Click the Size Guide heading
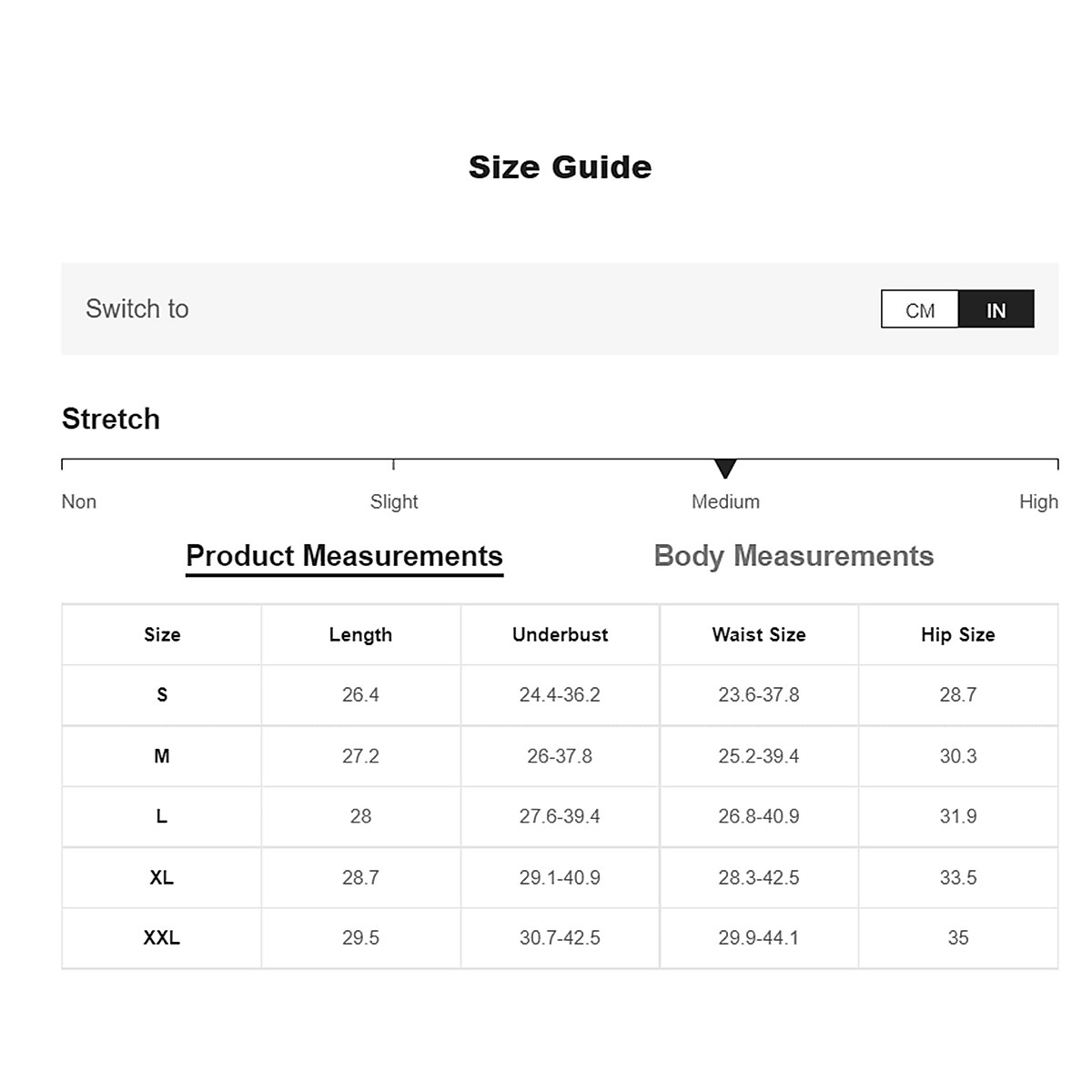 click(560, 167)
